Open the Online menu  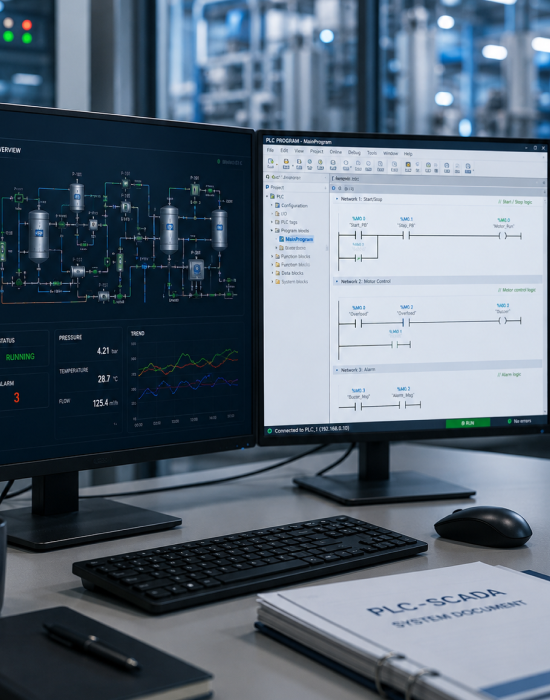tap(335, 152)
